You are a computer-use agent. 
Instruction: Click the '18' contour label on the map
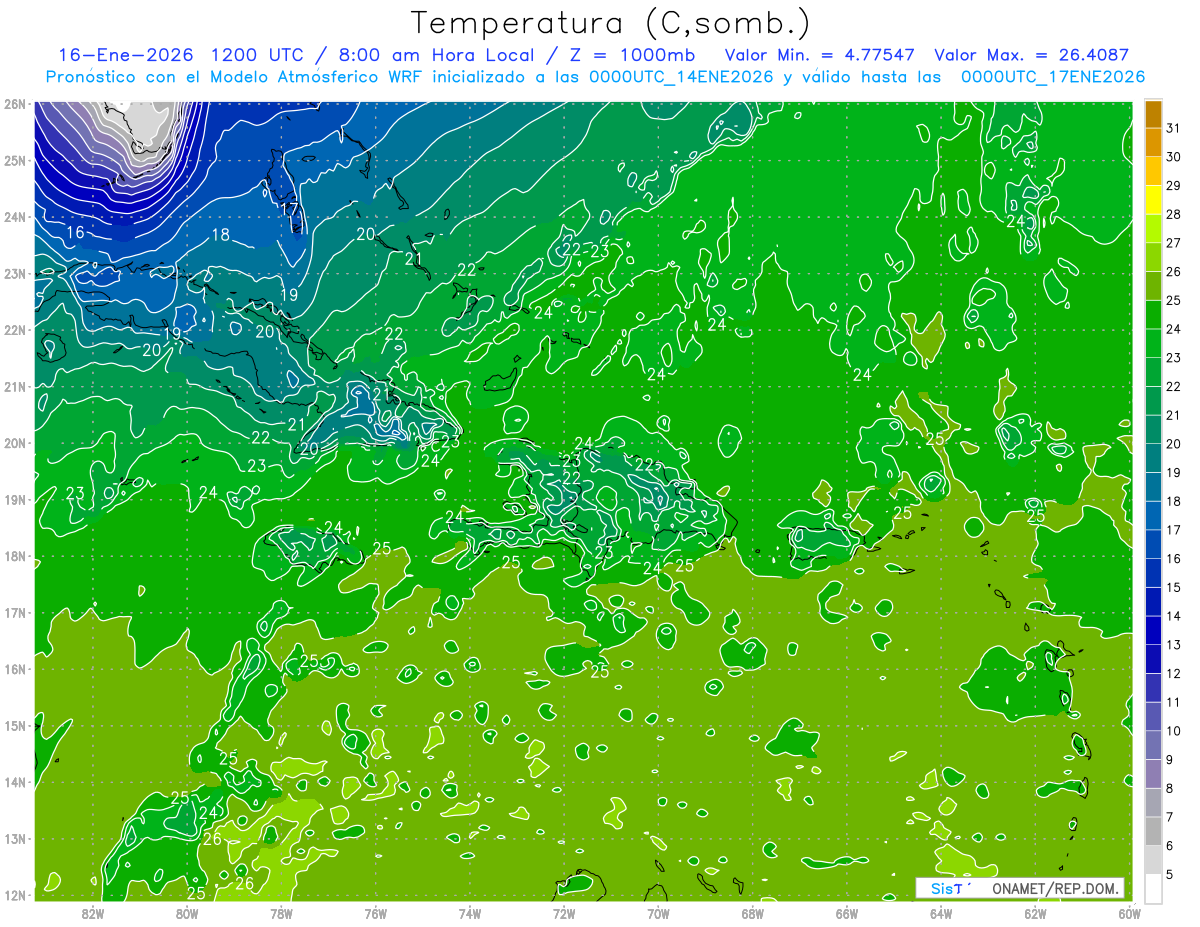[x=221, y=236]
